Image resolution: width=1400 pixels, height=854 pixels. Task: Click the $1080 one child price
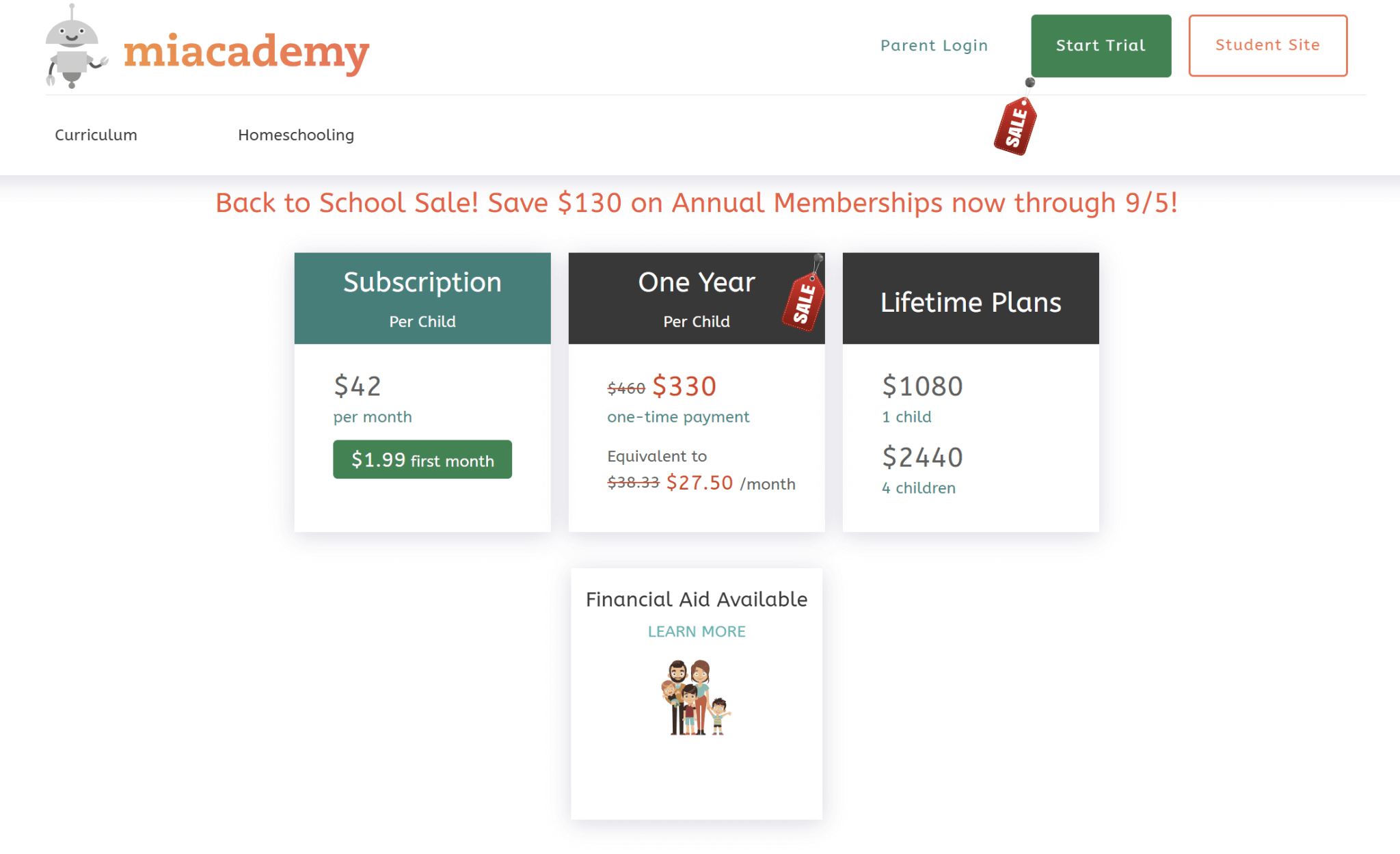(922, 386)
